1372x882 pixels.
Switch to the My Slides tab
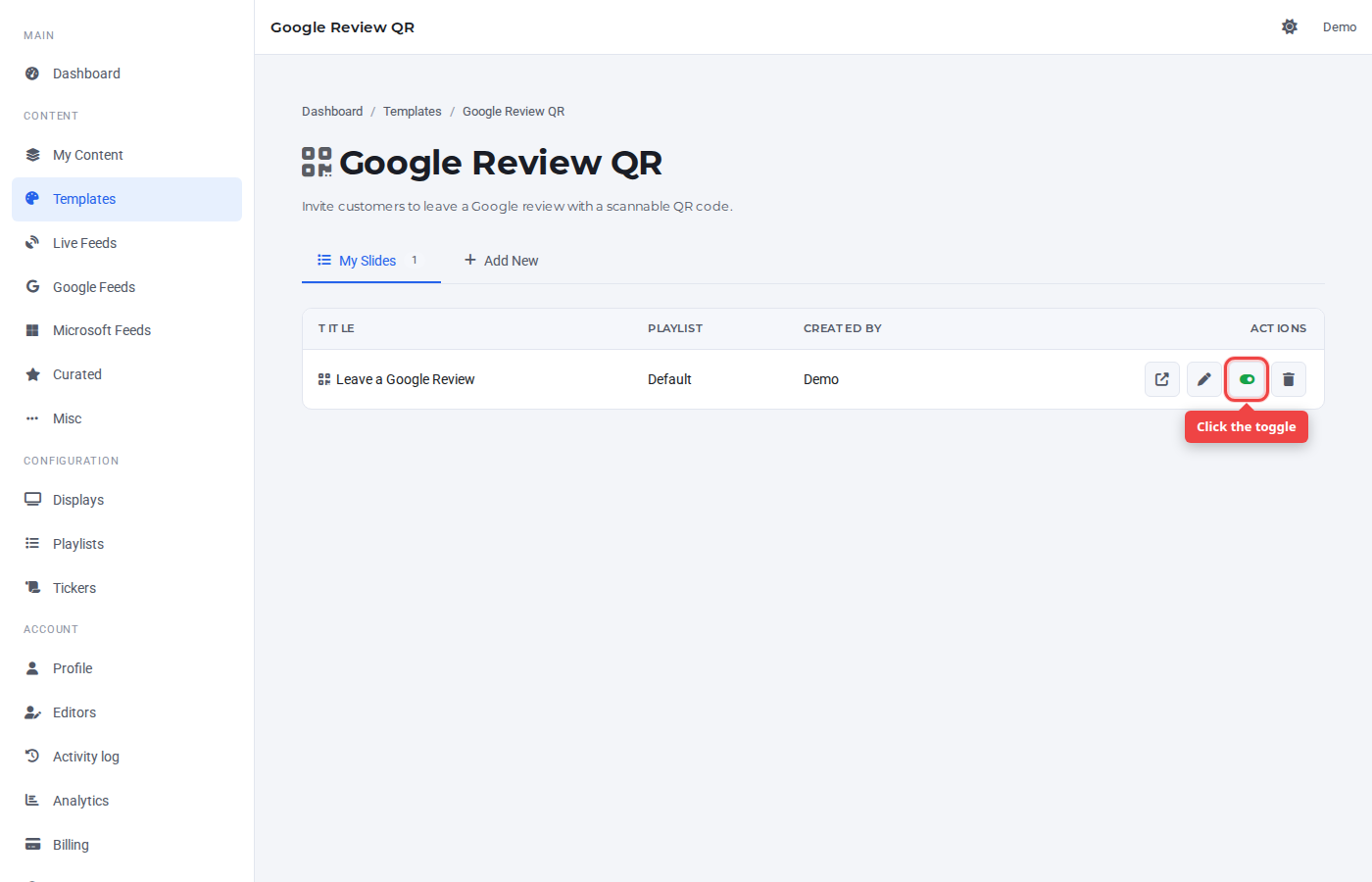click(x=371, y=261)
